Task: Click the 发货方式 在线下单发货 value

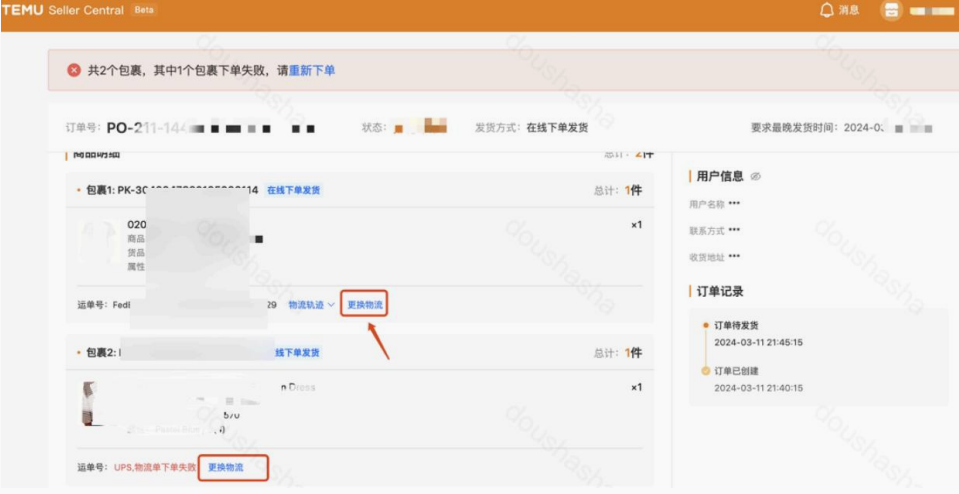Action: (x=557, y=128)
